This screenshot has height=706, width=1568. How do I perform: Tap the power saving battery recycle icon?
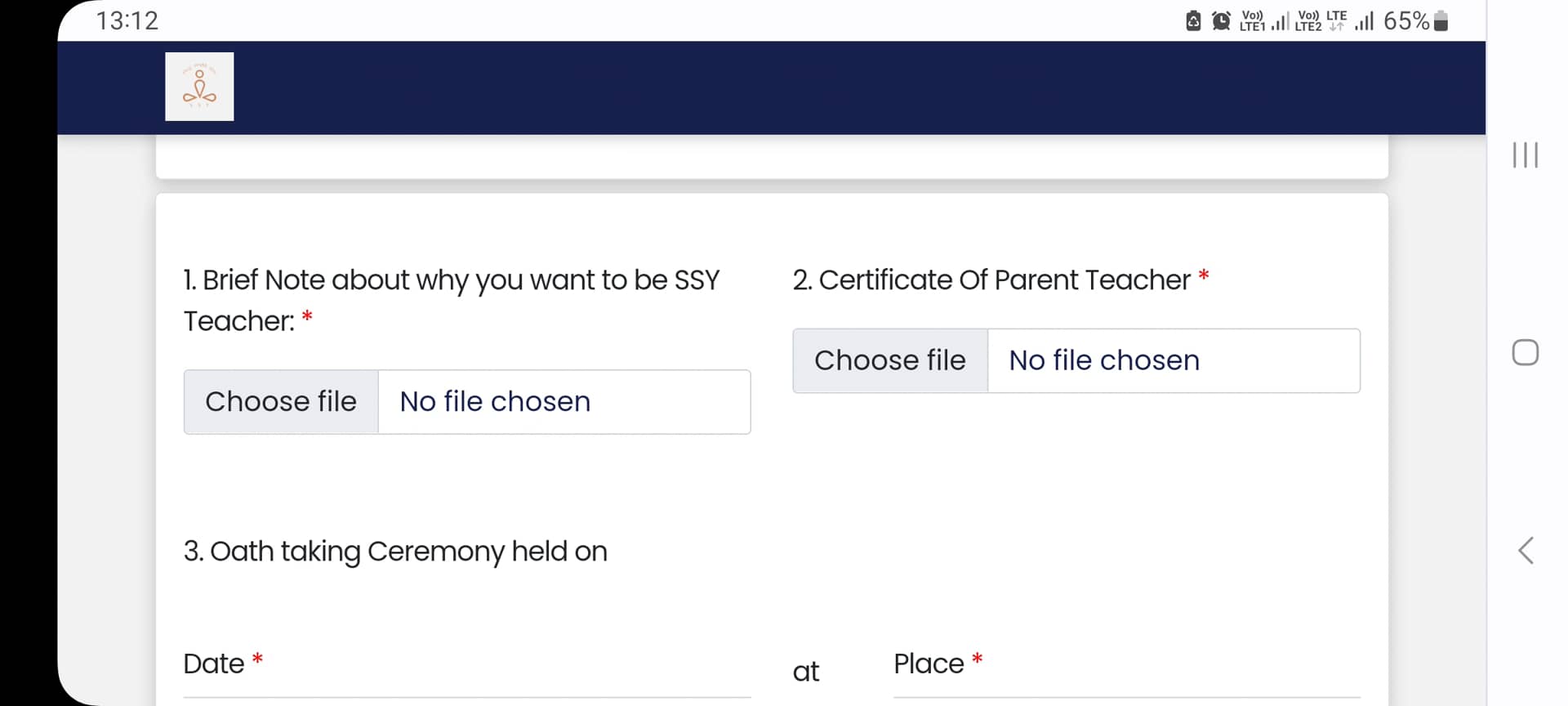[1193, 20]
